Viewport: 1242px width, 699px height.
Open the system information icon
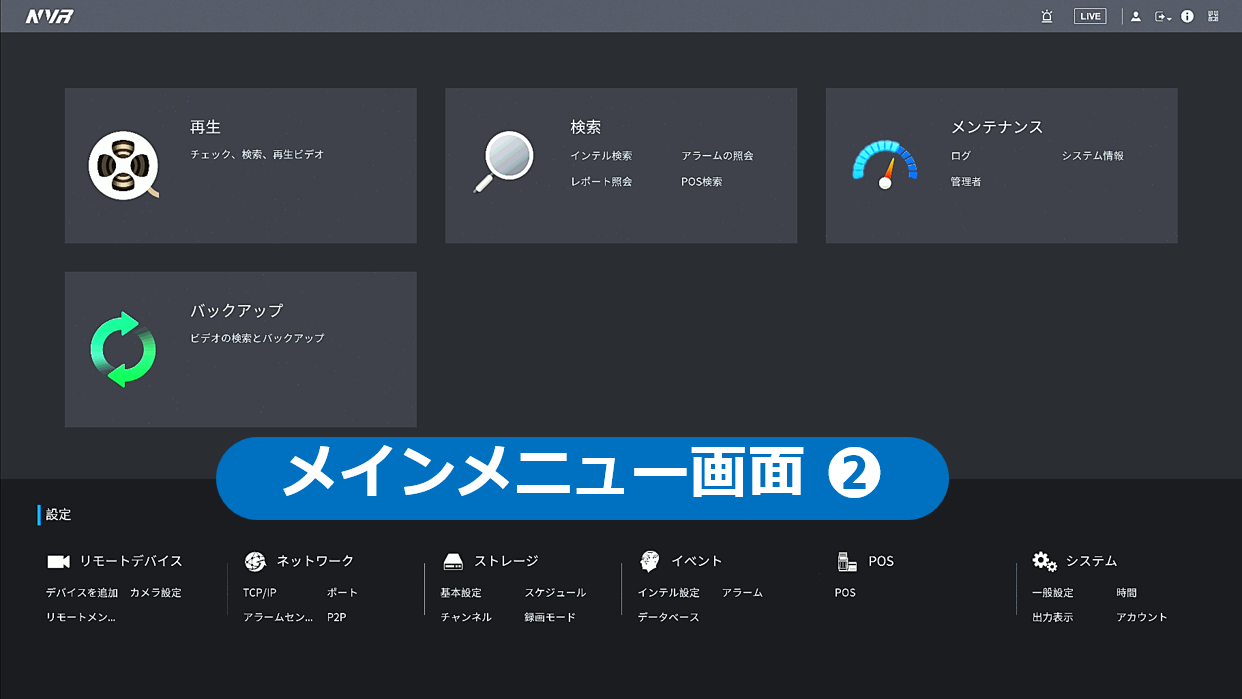pos(1187,16)
